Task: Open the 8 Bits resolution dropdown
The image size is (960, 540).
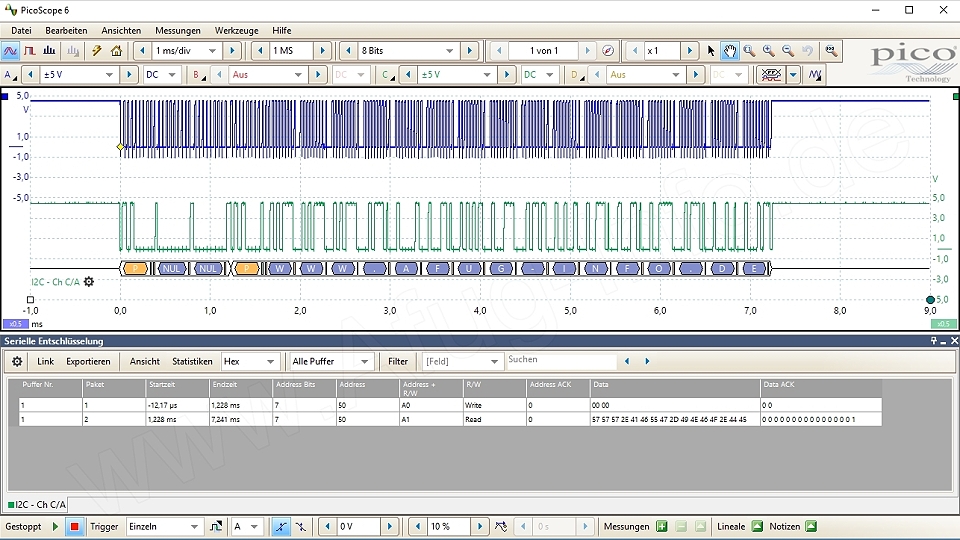Action: pos(449,51)
